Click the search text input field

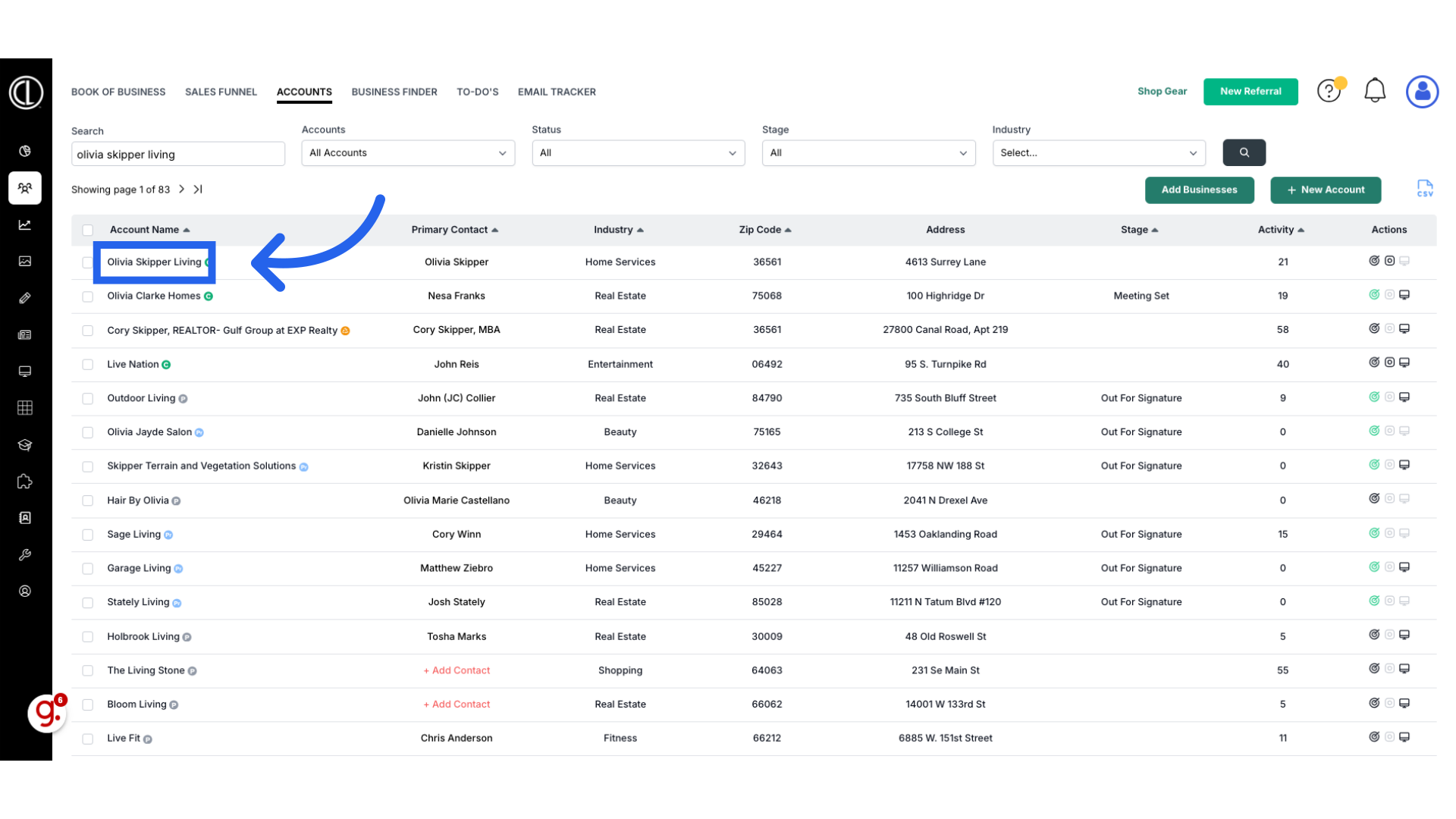point(178,155)
